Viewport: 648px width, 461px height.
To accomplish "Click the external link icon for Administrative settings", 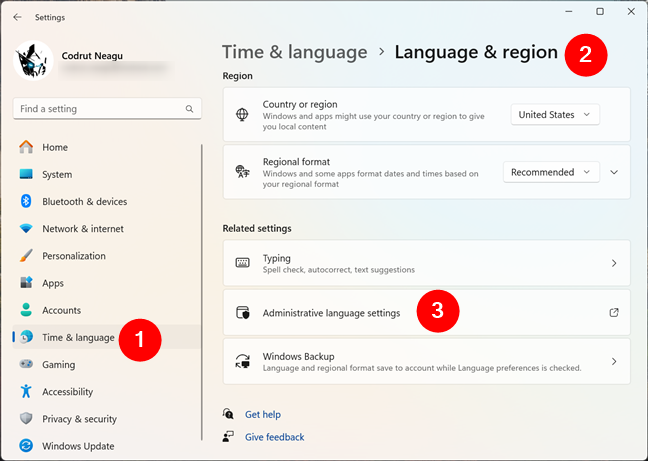I will (x=614, y=312).
